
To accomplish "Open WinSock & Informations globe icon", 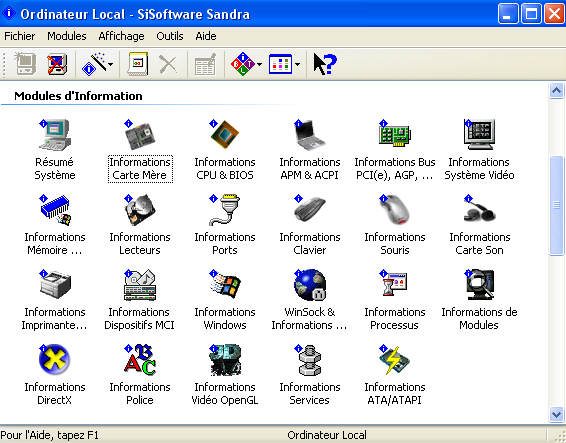I will (310, 285).
